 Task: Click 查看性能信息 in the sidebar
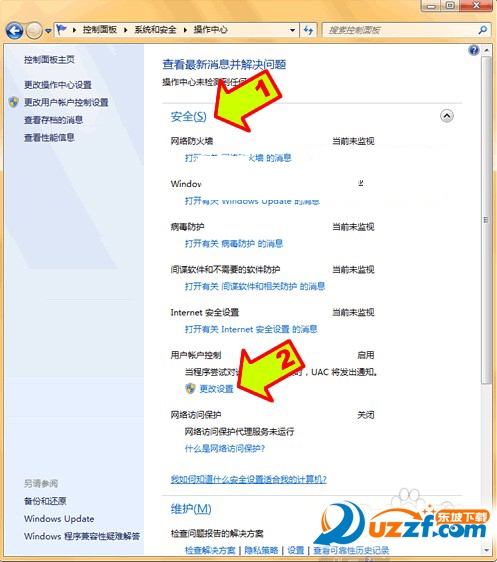coord(49,137)
